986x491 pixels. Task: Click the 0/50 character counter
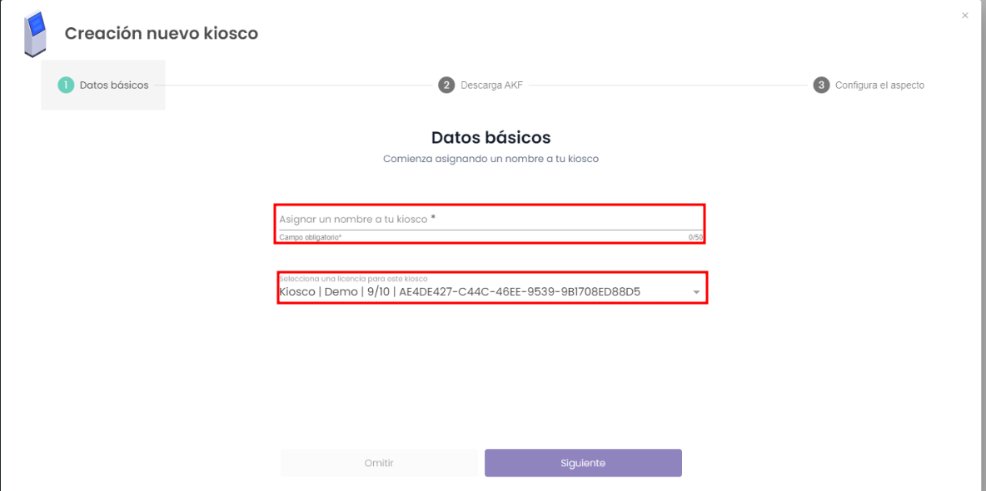click(x=696, y=237)
